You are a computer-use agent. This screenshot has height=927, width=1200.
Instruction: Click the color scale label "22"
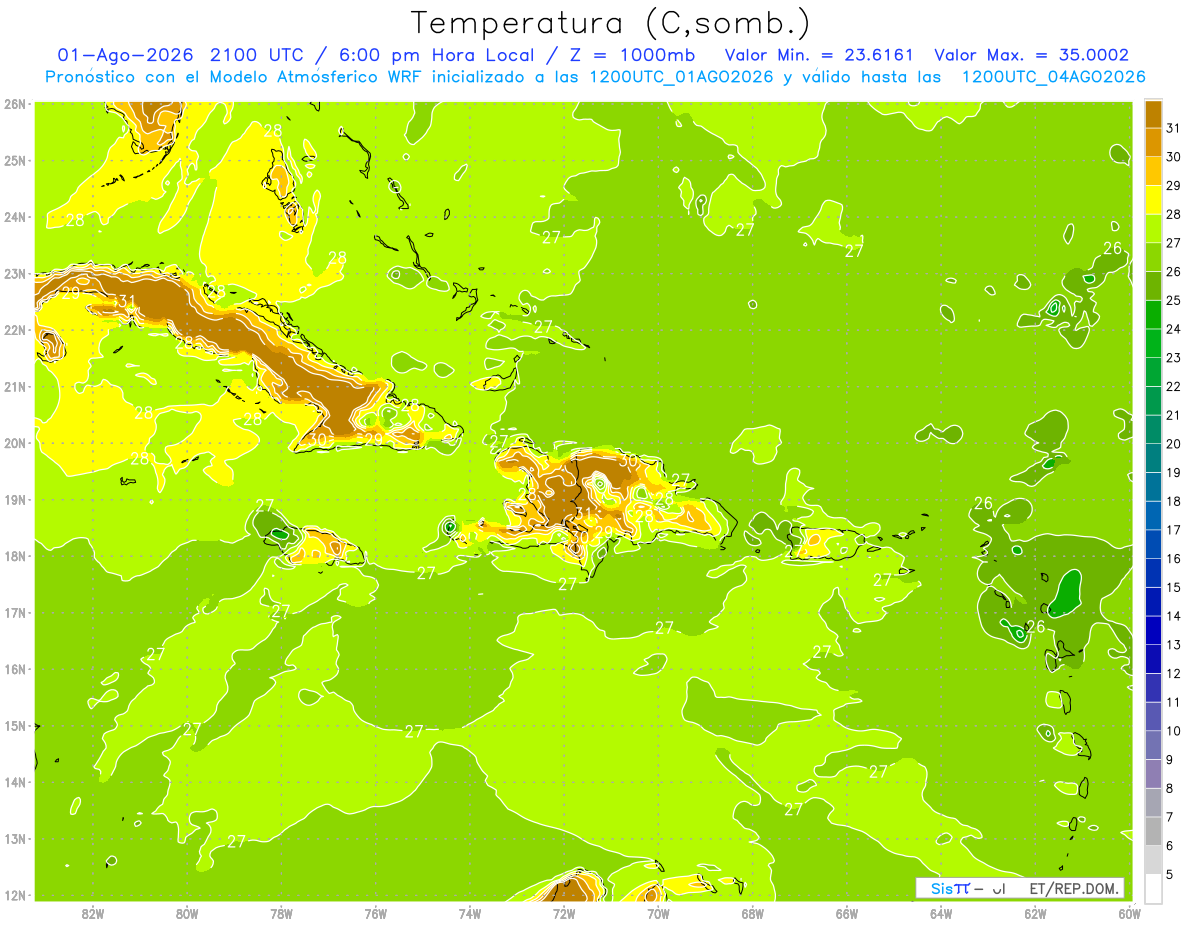tap(1173, 386)
